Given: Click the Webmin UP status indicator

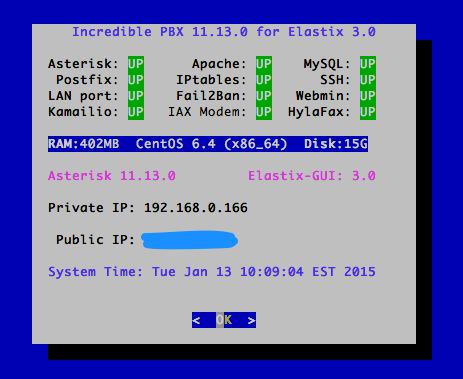Looking at the screenshot, I should click(368, 96).
